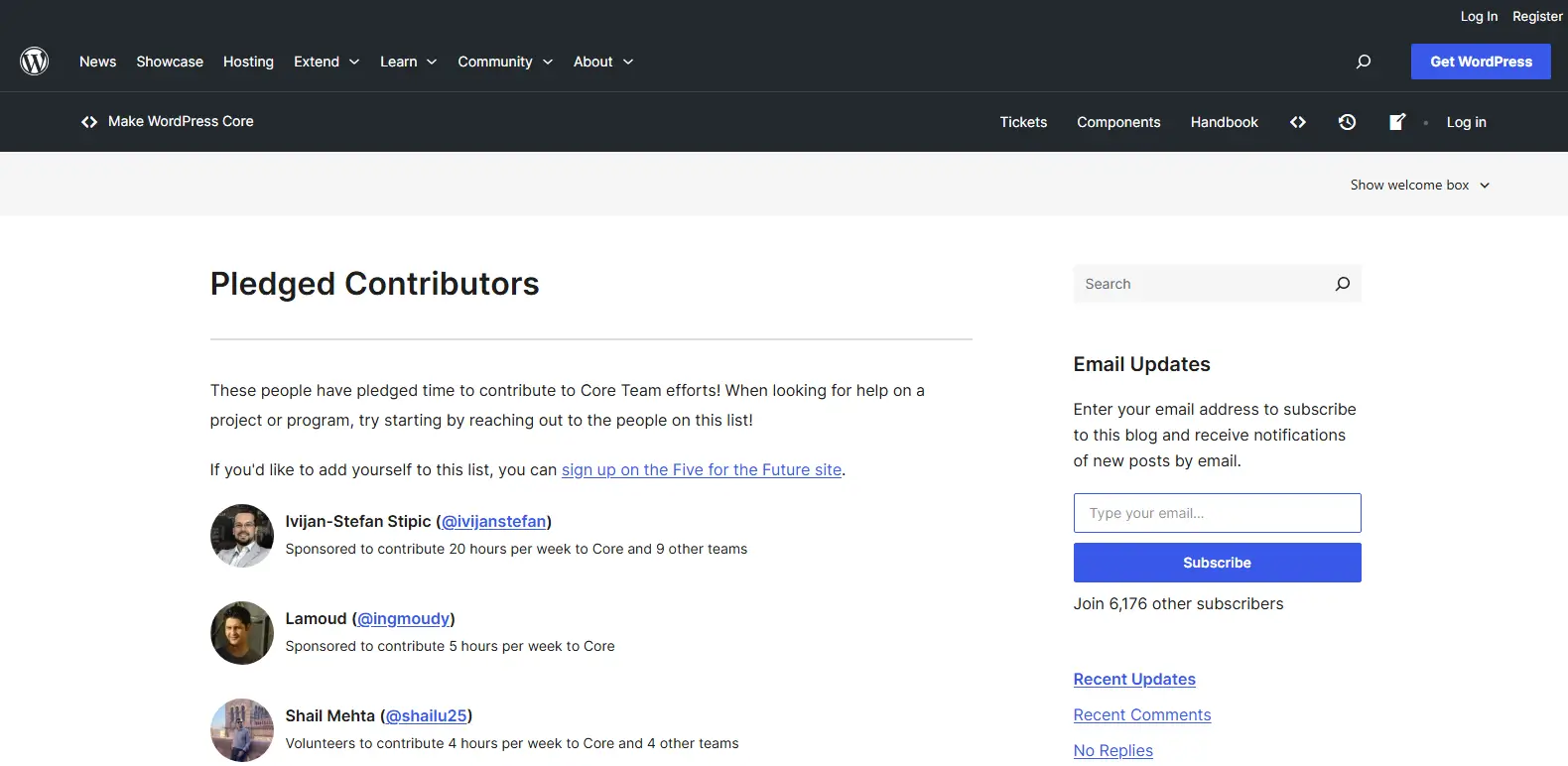1568x766 pixels.
Task: Click the sidebar search magnifier icon
Action: pos(1343,284)
